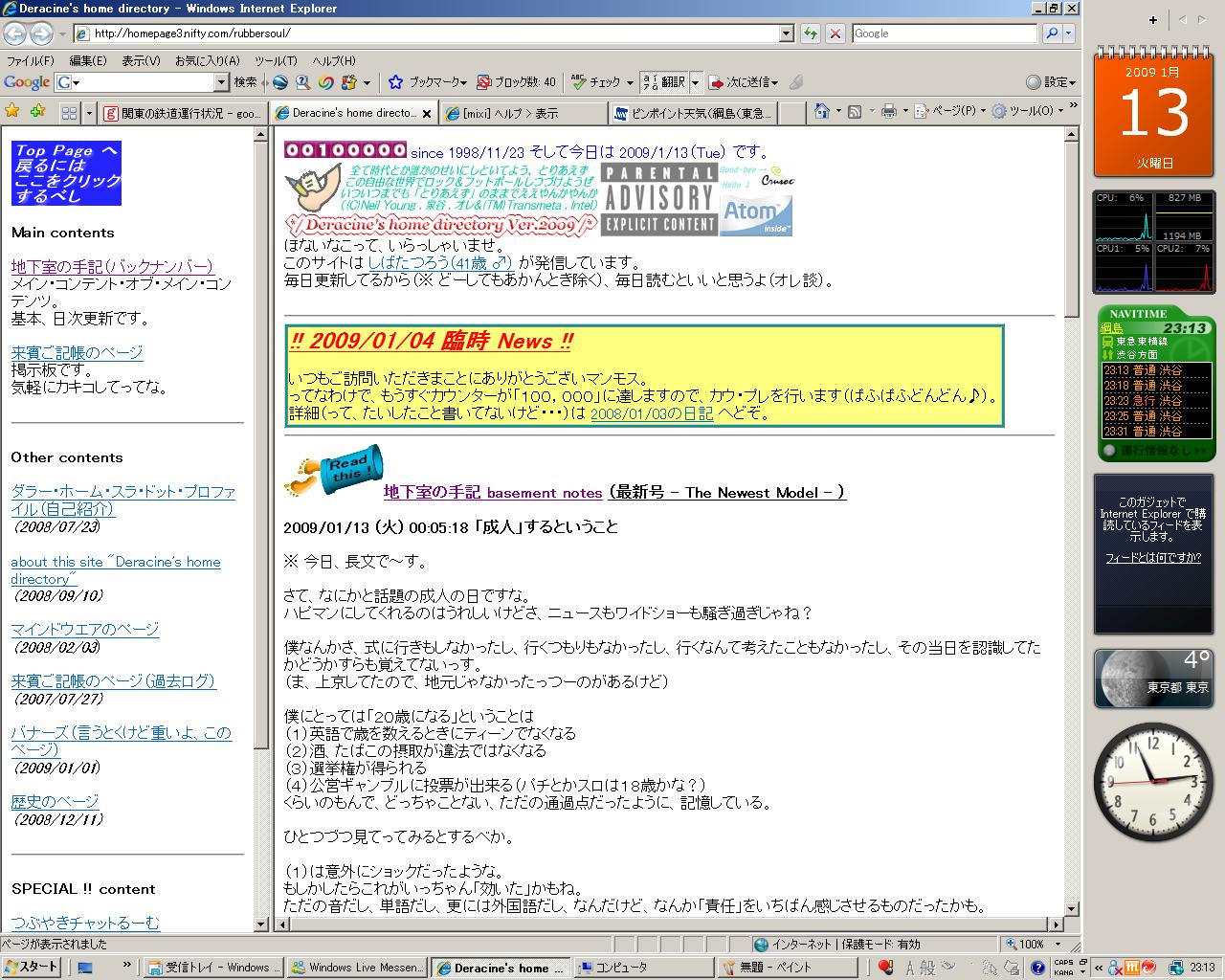This screenshot has width=1225, height=980.
Task: Open the 地下室の手記 basement notes heading link
Action: (x=493, y=492)
